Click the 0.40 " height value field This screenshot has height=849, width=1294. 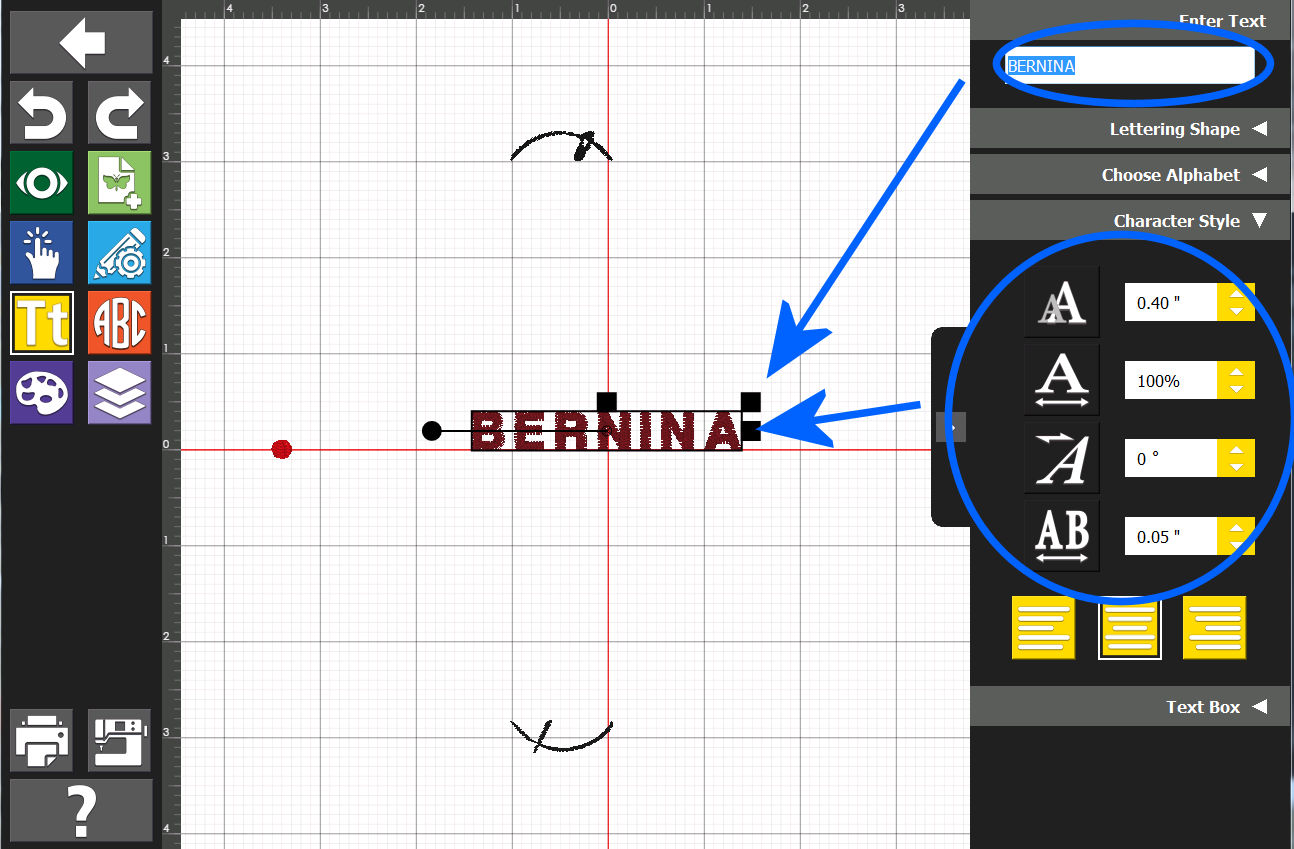(x=1171, y=302)
